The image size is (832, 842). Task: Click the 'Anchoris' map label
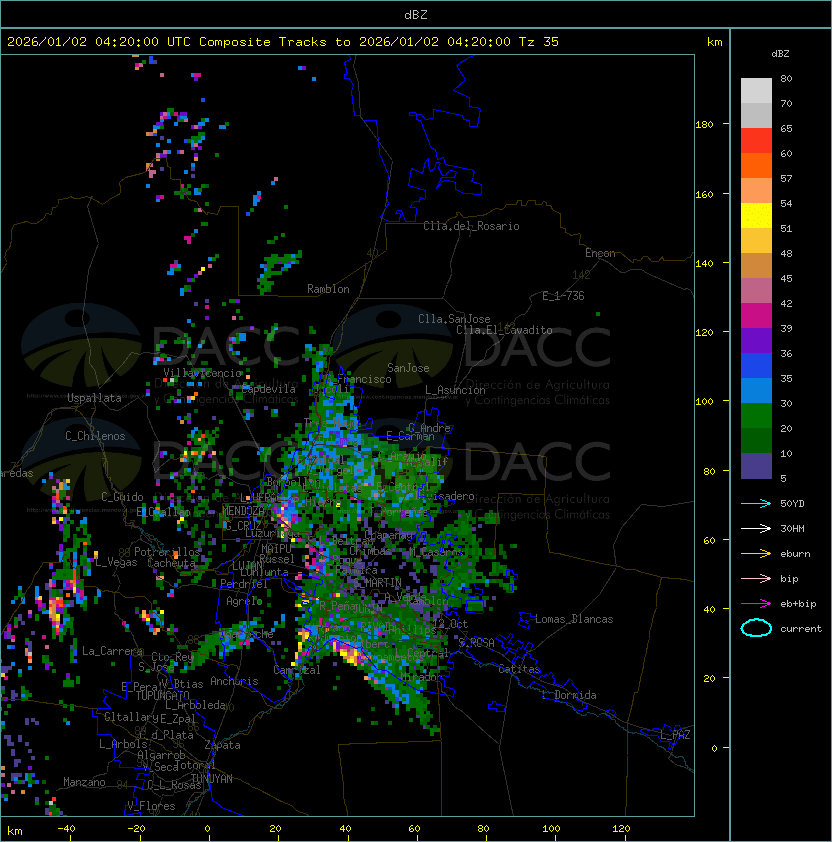coord(234,681)
